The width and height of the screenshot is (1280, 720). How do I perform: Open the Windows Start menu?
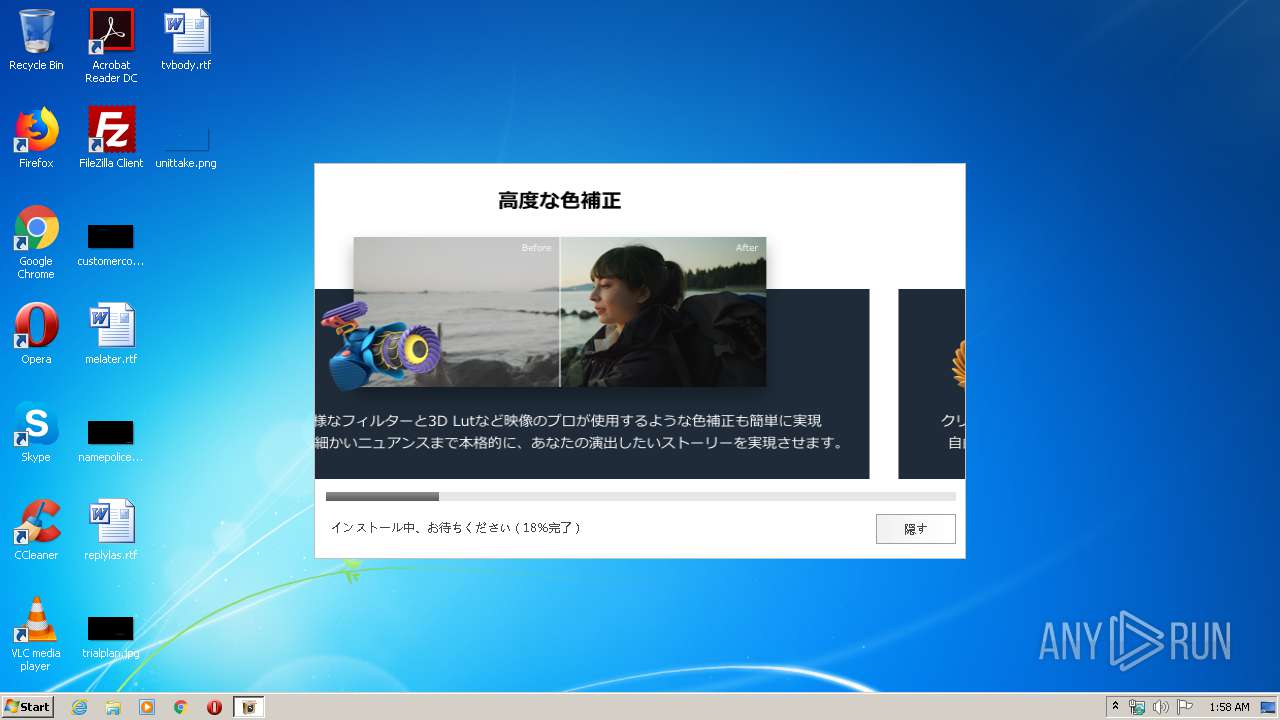point(27,707)
